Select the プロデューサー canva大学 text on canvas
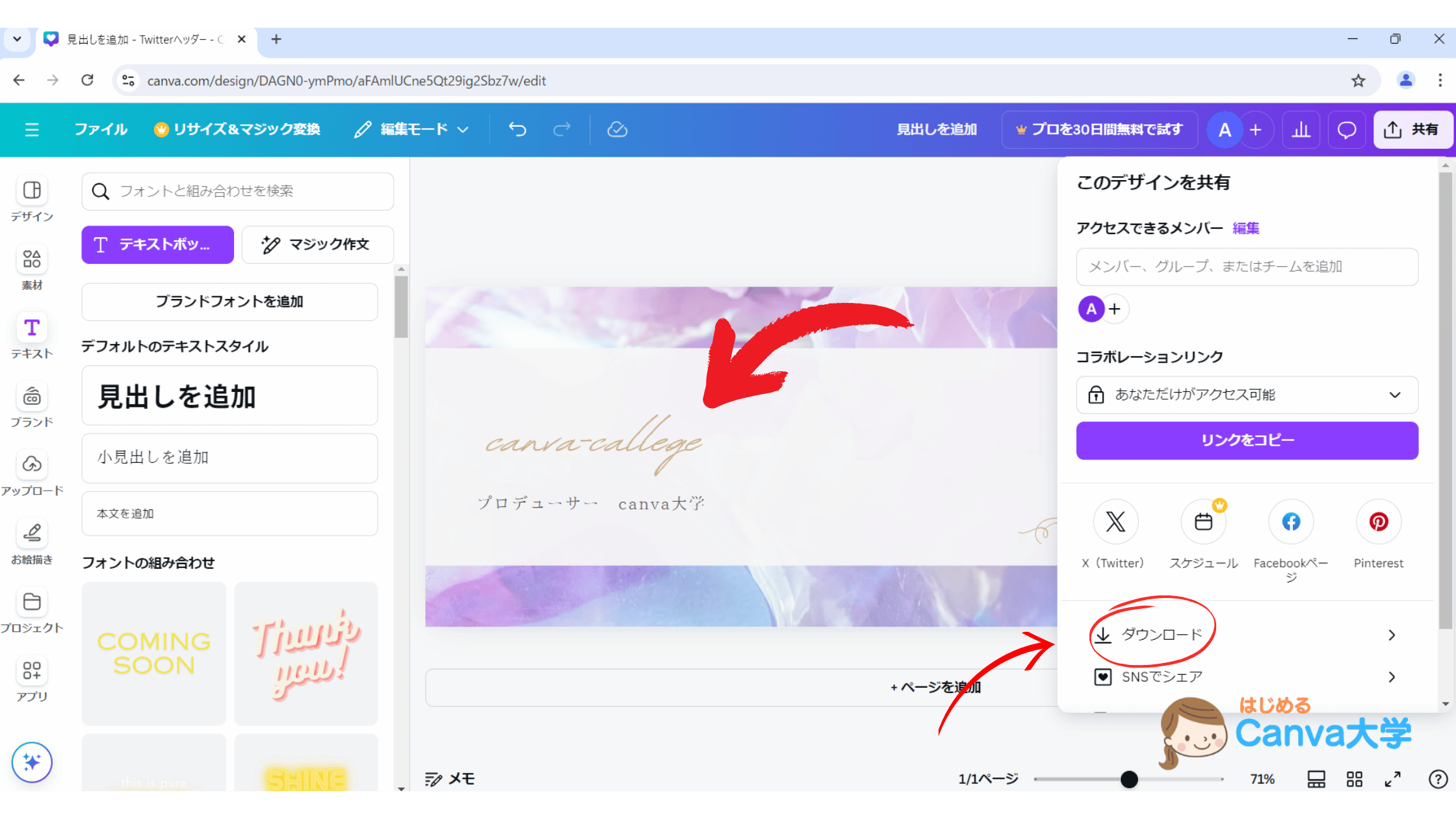Screen dimensions: 1456x819 [x=591, y=503]
